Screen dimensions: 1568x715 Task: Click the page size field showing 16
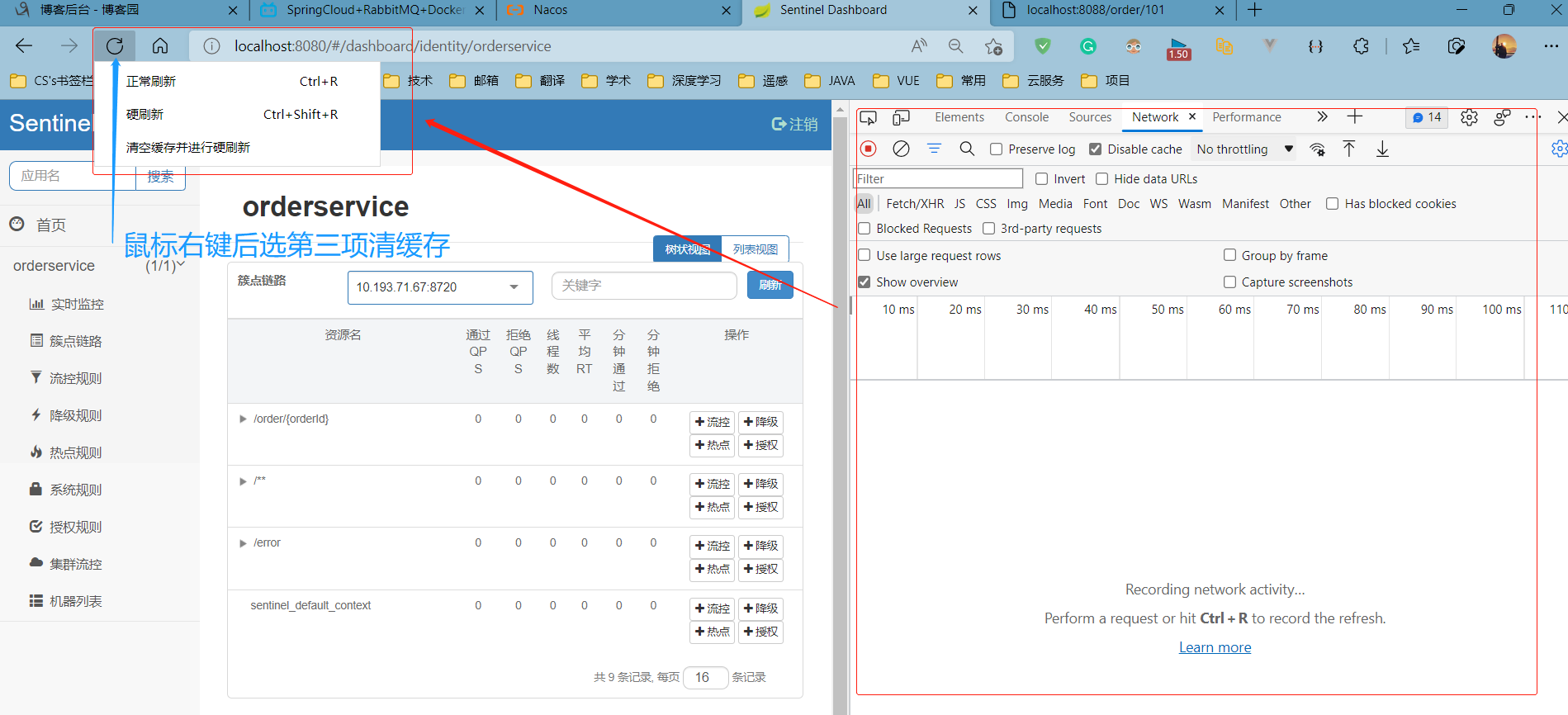705,678
